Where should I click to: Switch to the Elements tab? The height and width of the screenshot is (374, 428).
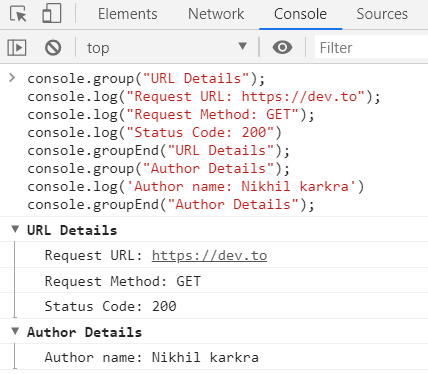[x=127, y=14]
